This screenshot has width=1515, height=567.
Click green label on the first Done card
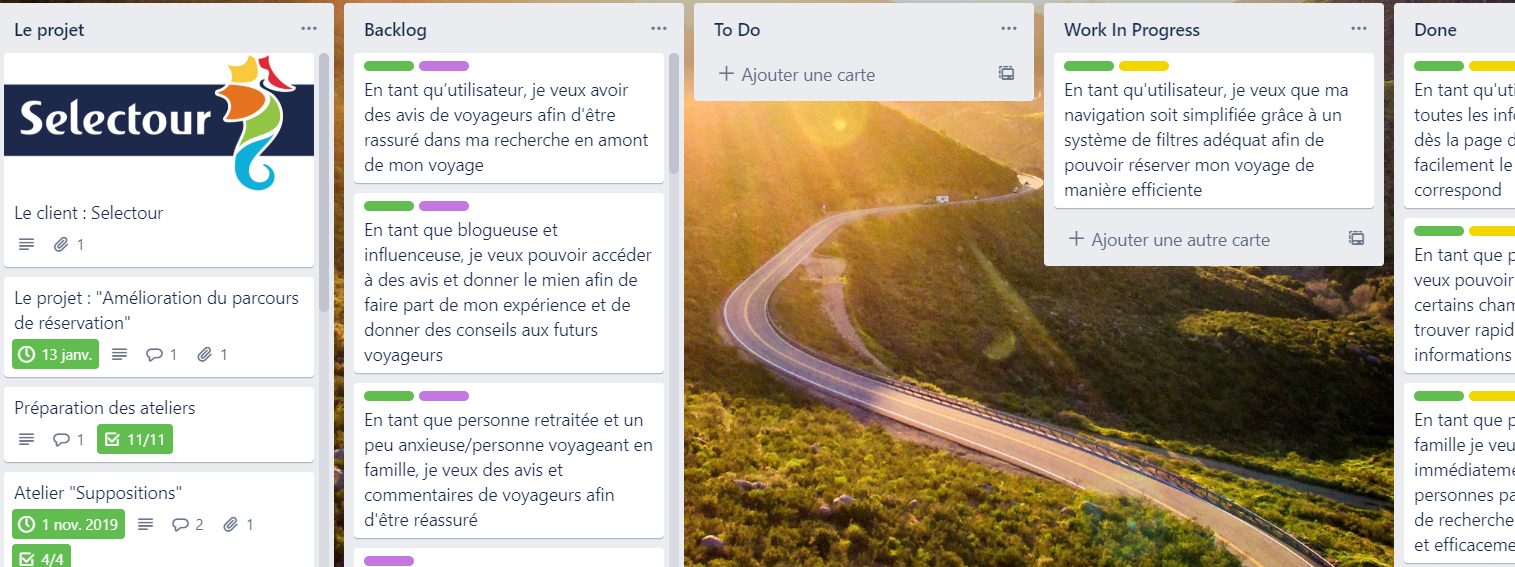[1439, 66]
